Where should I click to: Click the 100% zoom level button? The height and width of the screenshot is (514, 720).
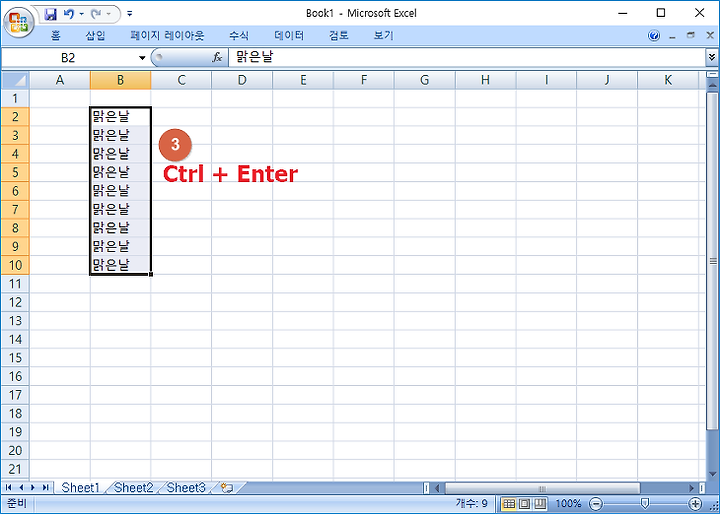pos(568,504)
